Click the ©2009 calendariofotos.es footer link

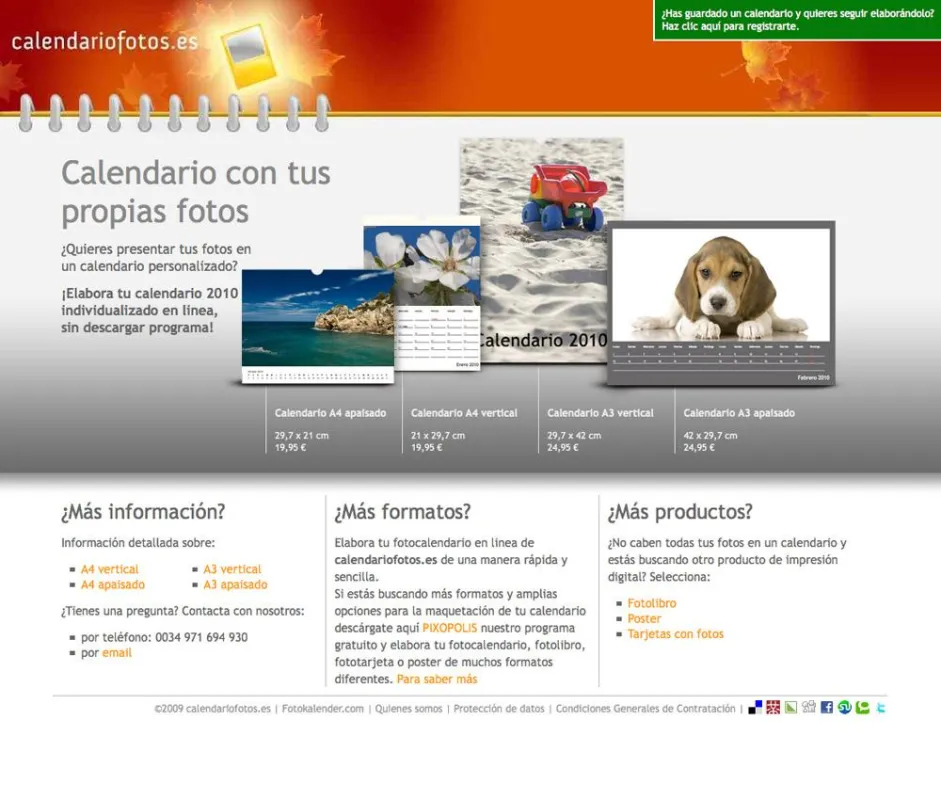click(x=212, y=709)
